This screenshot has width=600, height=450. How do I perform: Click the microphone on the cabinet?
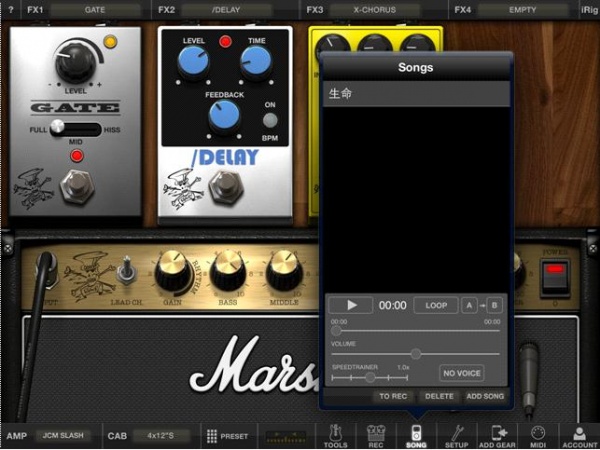[x=530, y=379]
